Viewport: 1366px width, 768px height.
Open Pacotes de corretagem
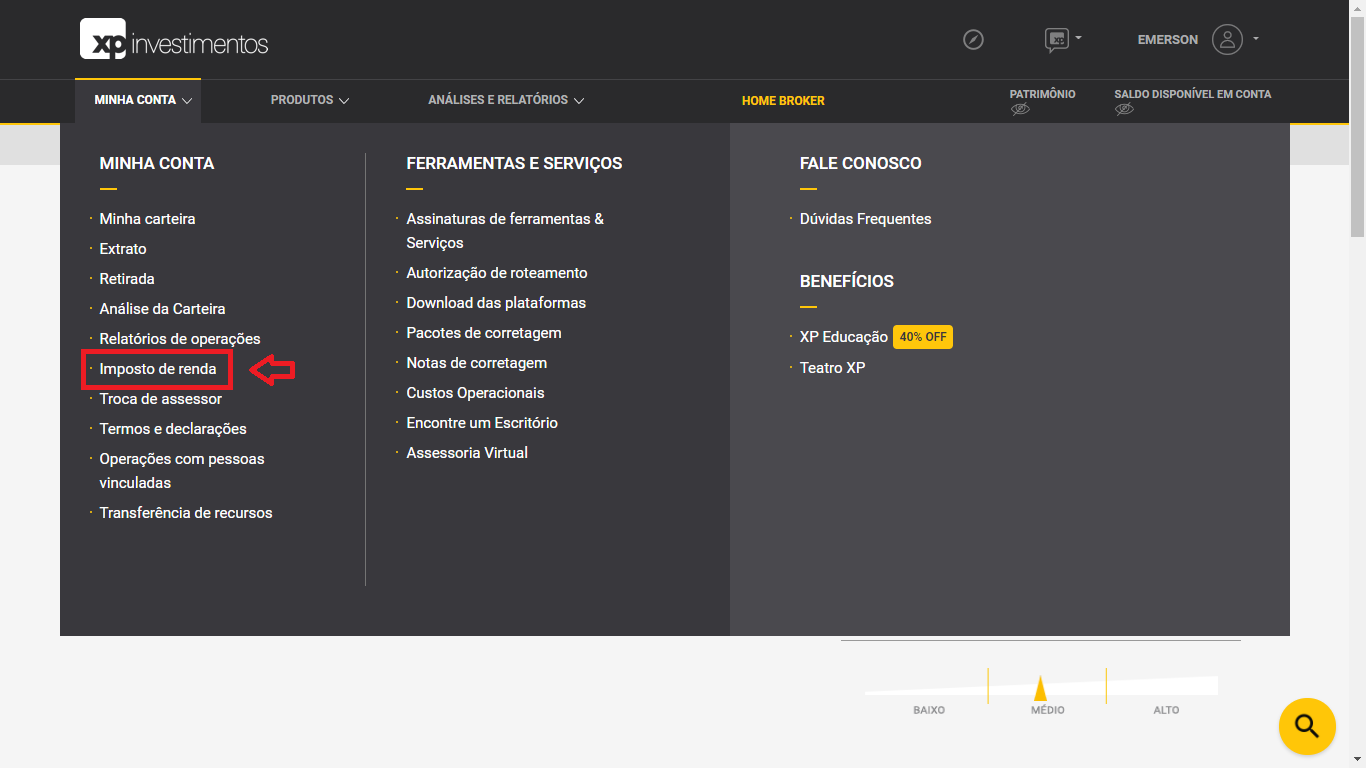coord(484,333)
